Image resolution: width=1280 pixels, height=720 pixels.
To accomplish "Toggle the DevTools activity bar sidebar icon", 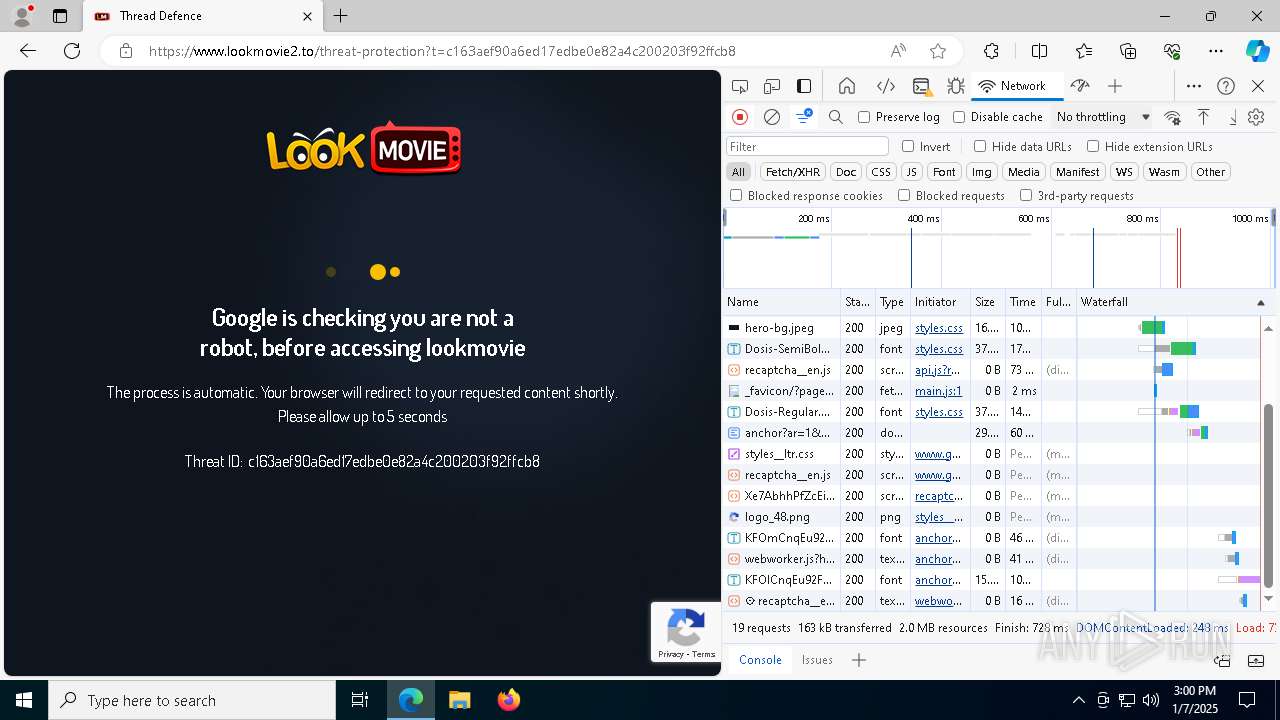I will point(804,86).
